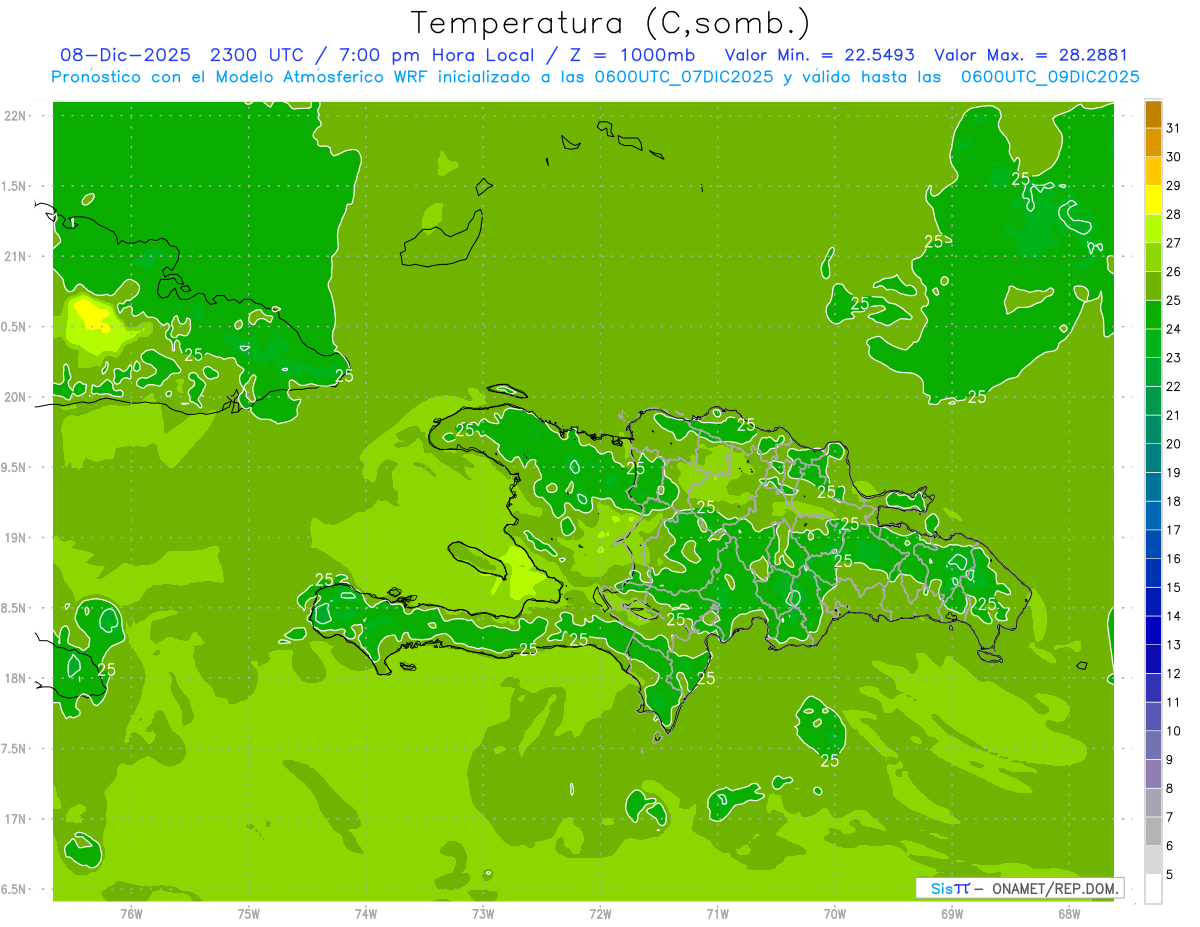Pick the white swatch below 5
This screenshot has height=927, width=1200.
pyautogui.click(x=1153, y=888)
